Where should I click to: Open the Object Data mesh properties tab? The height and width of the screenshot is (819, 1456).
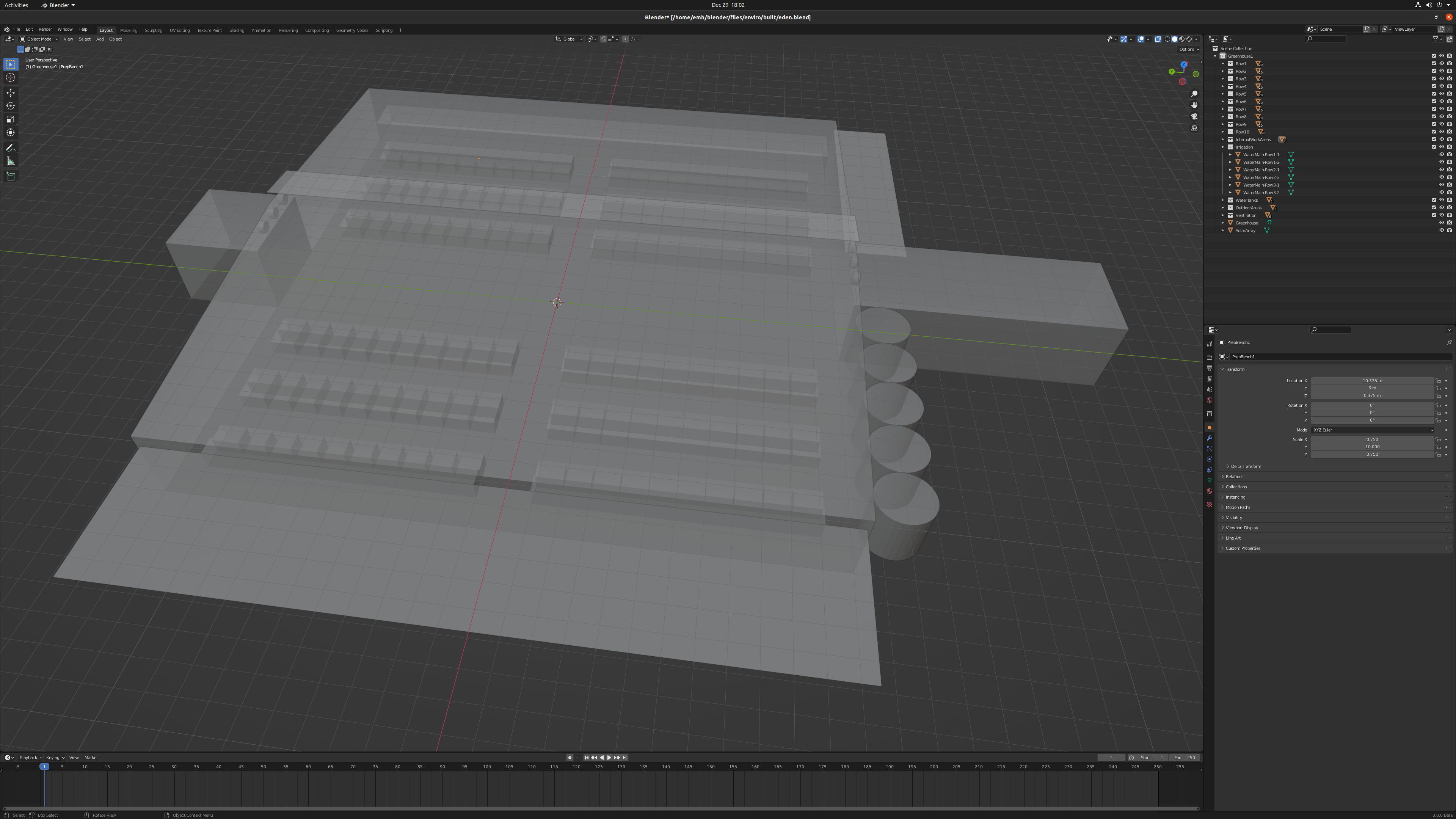[x=1210, y=480]
